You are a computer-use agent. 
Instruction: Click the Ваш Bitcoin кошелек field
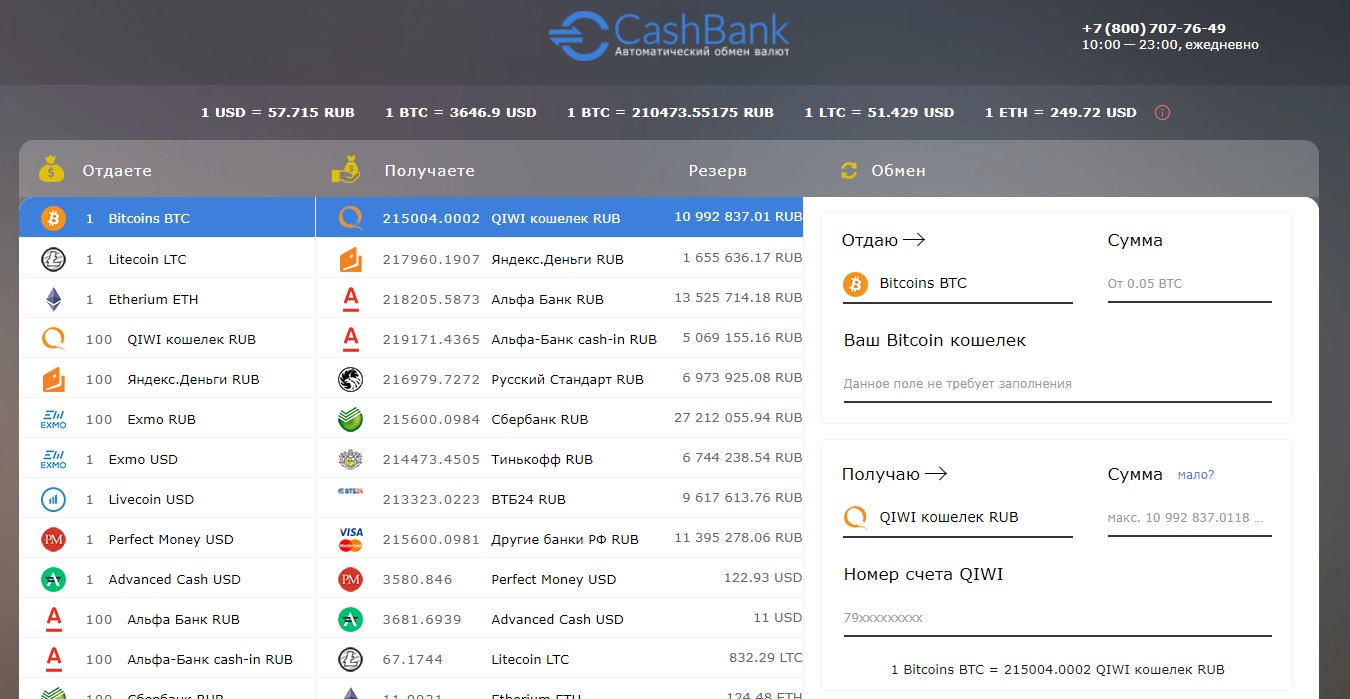click(x=1057, y=384)
